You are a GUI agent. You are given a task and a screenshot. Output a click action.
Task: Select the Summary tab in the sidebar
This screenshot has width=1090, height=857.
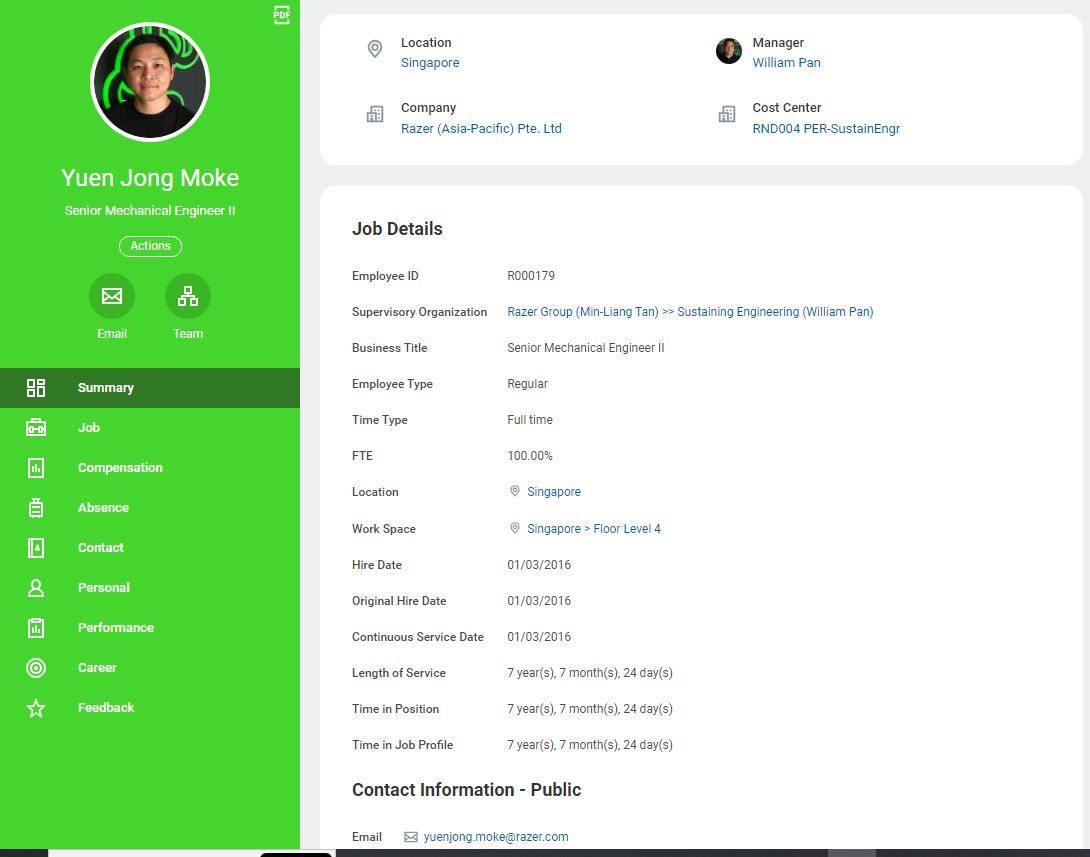click(x=150, y=388)
